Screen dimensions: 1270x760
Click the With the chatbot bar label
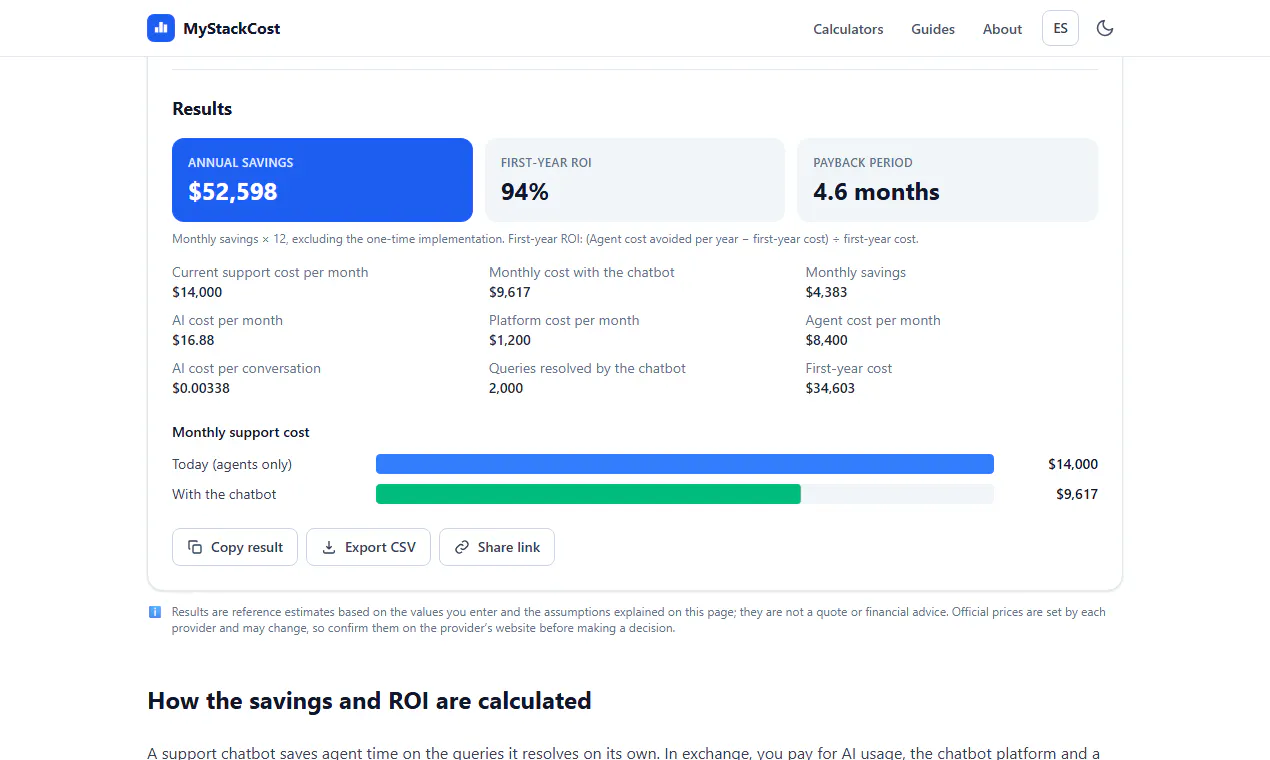[224, 494]
